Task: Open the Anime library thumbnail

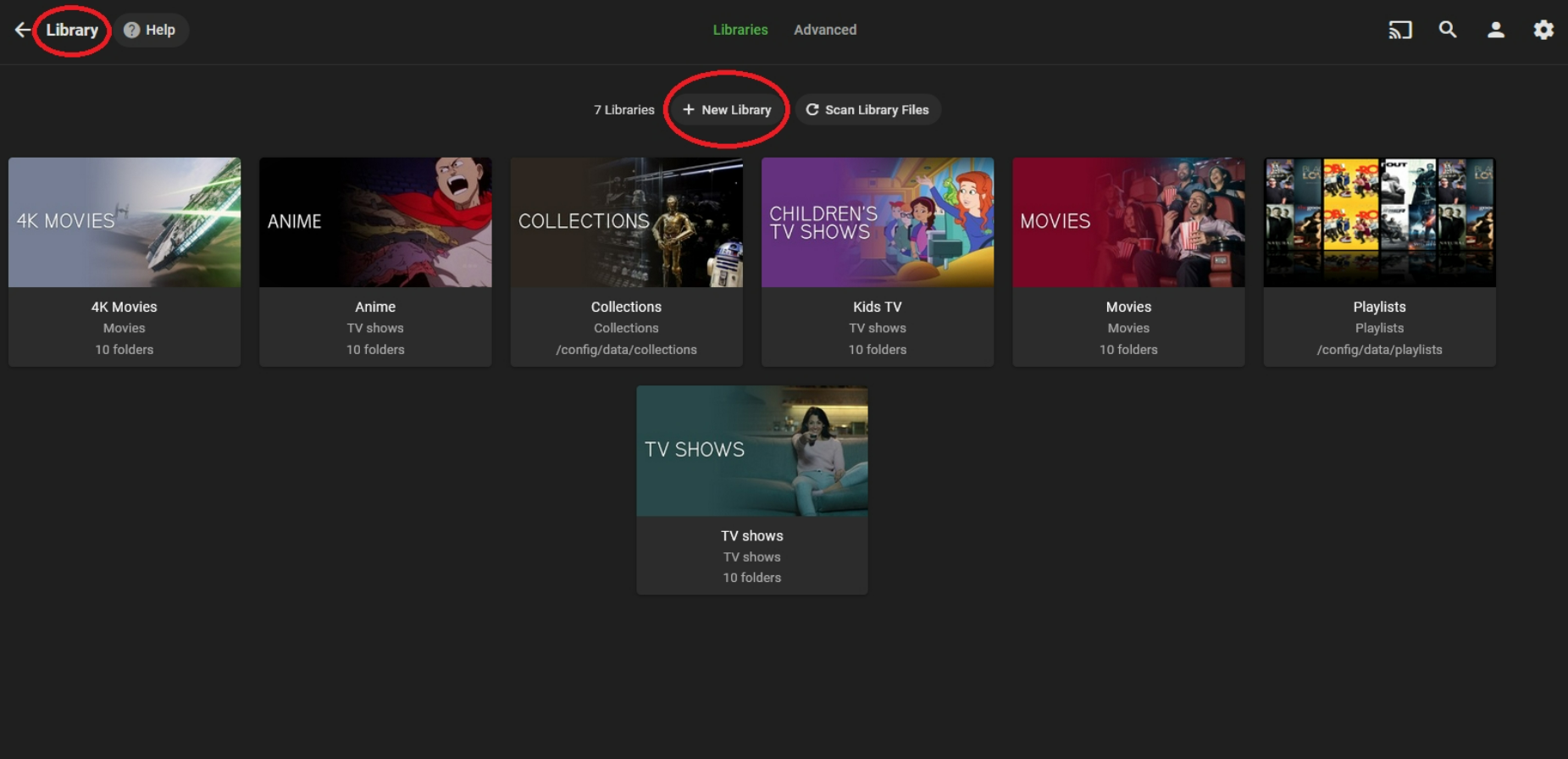Action: (x=375, y=222)
